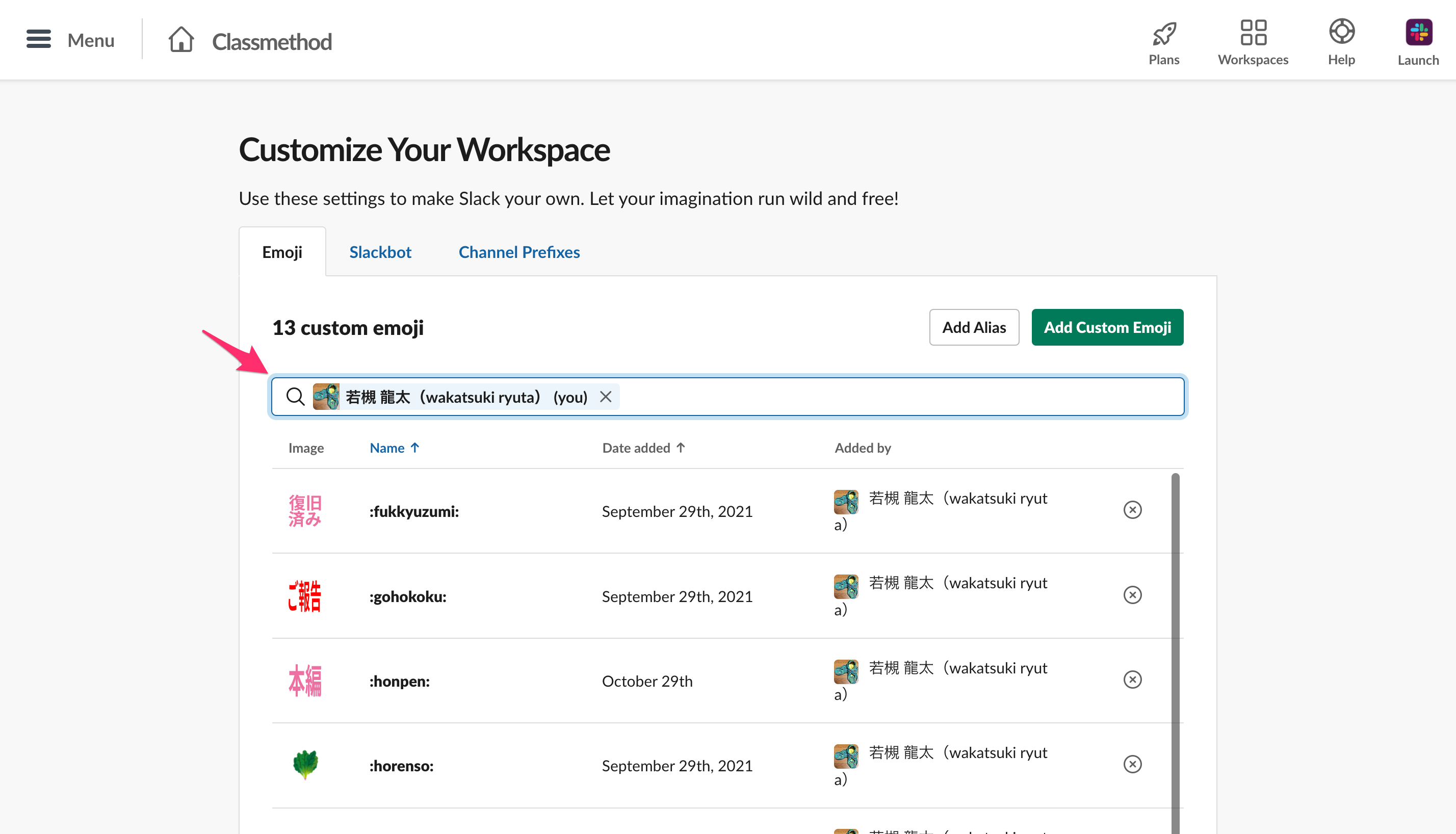Open the hamburger Menu icon
Screen dimensions: 1456x834
[x=38, y=40]
